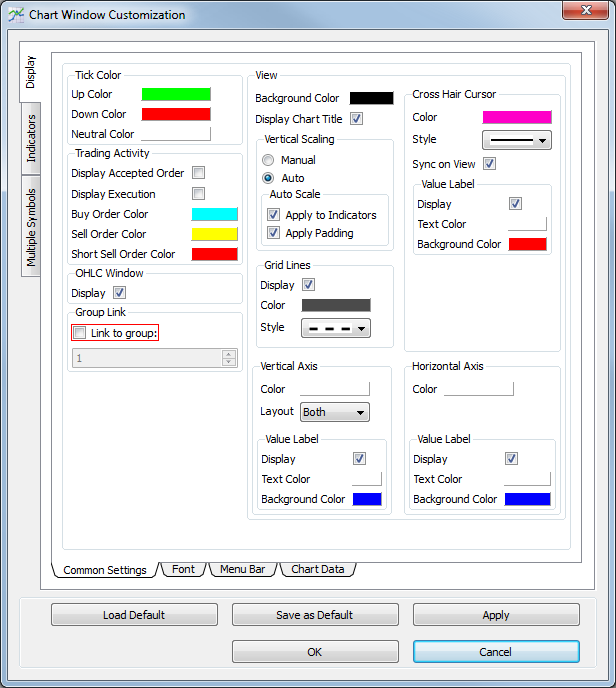The width and height of the screenshot is (616, 688).
Task: Toggle Display Accepted Order checkbox
Action: 199,173
